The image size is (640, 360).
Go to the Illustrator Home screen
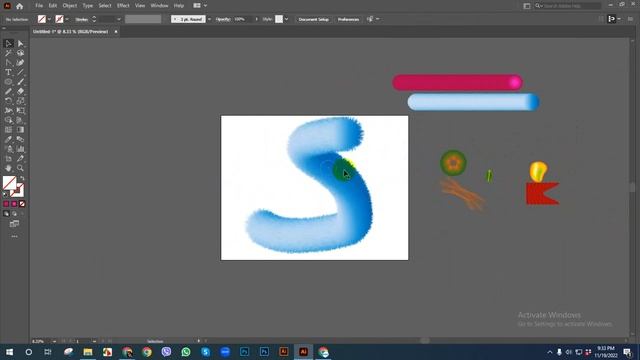pos(19,6)
